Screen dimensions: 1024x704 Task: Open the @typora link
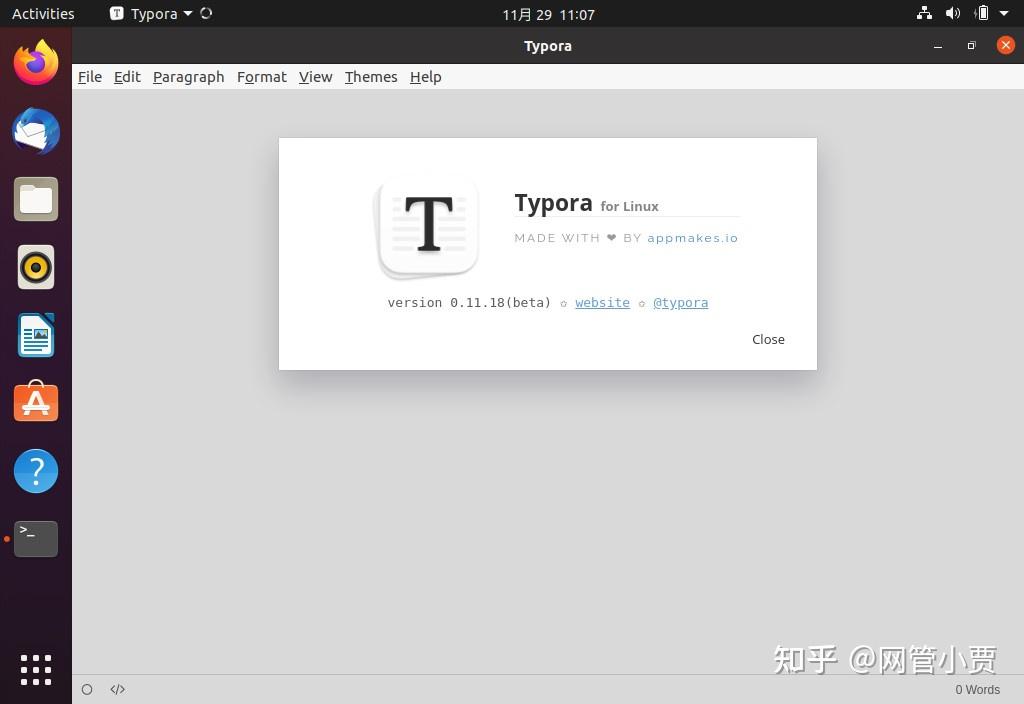click(x=680, y=302)
